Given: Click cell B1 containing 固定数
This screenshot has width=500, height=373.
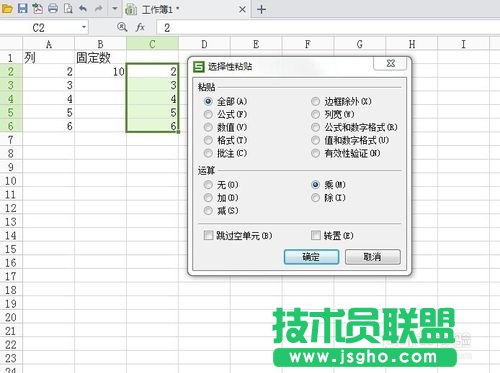Looking at the screenshot, I should [x=100, y=58].
